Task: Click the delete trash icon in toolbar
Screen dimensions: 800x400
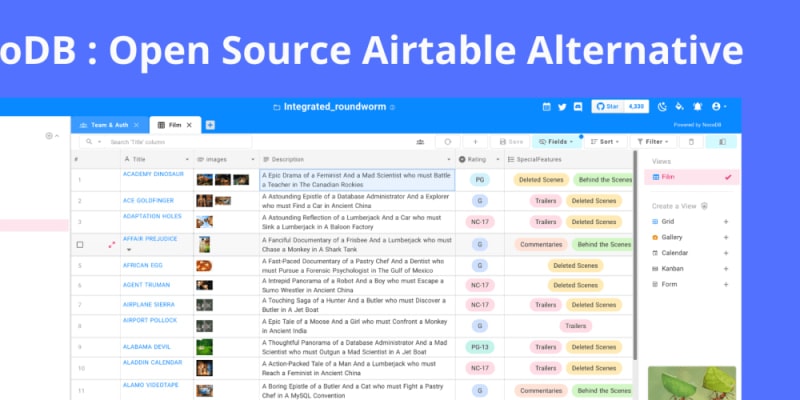Action: pos(692,142)
